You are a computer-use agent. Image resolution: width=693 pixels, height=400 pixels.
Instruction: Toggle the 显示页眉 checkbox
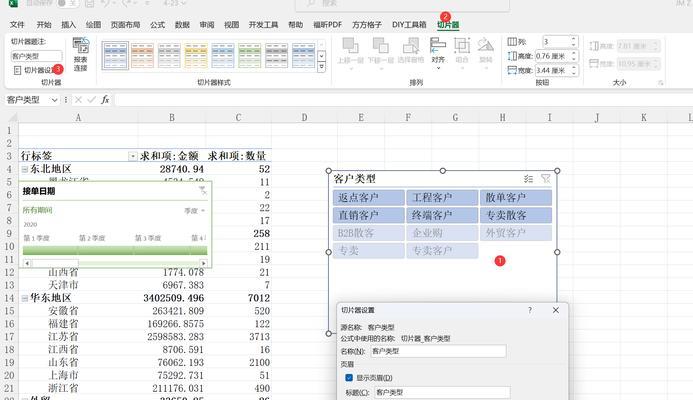tap(349, 378)
